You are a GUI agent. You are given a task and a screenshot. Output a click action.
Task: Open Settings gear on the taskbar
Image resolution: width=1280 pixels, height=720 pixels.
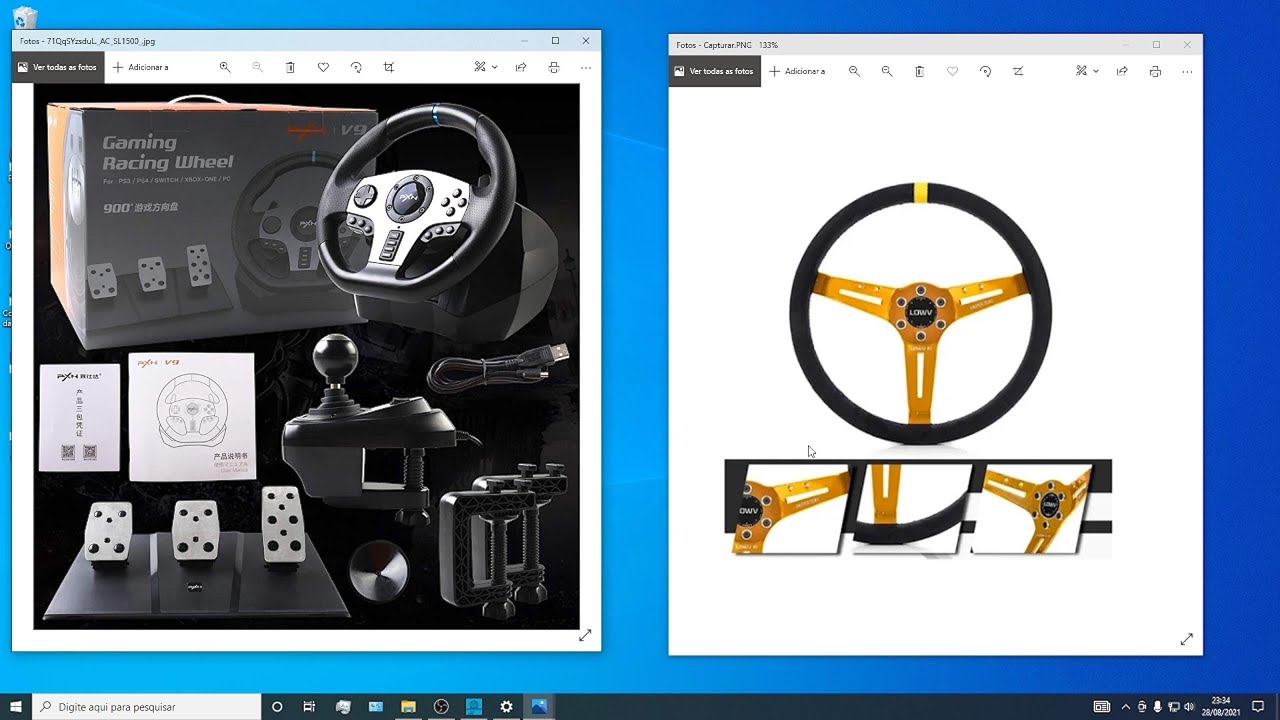(x=506, y=706)
